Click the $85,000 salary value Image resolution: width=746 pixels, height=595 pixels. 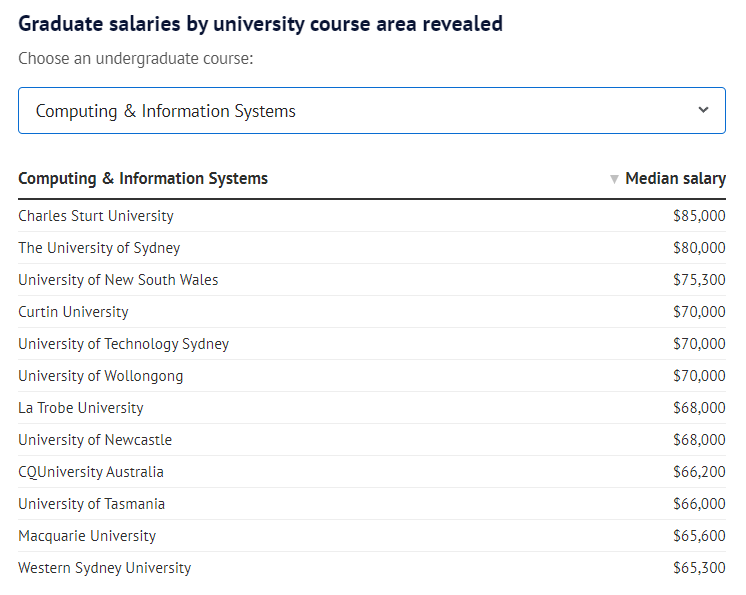pos(699,215)
